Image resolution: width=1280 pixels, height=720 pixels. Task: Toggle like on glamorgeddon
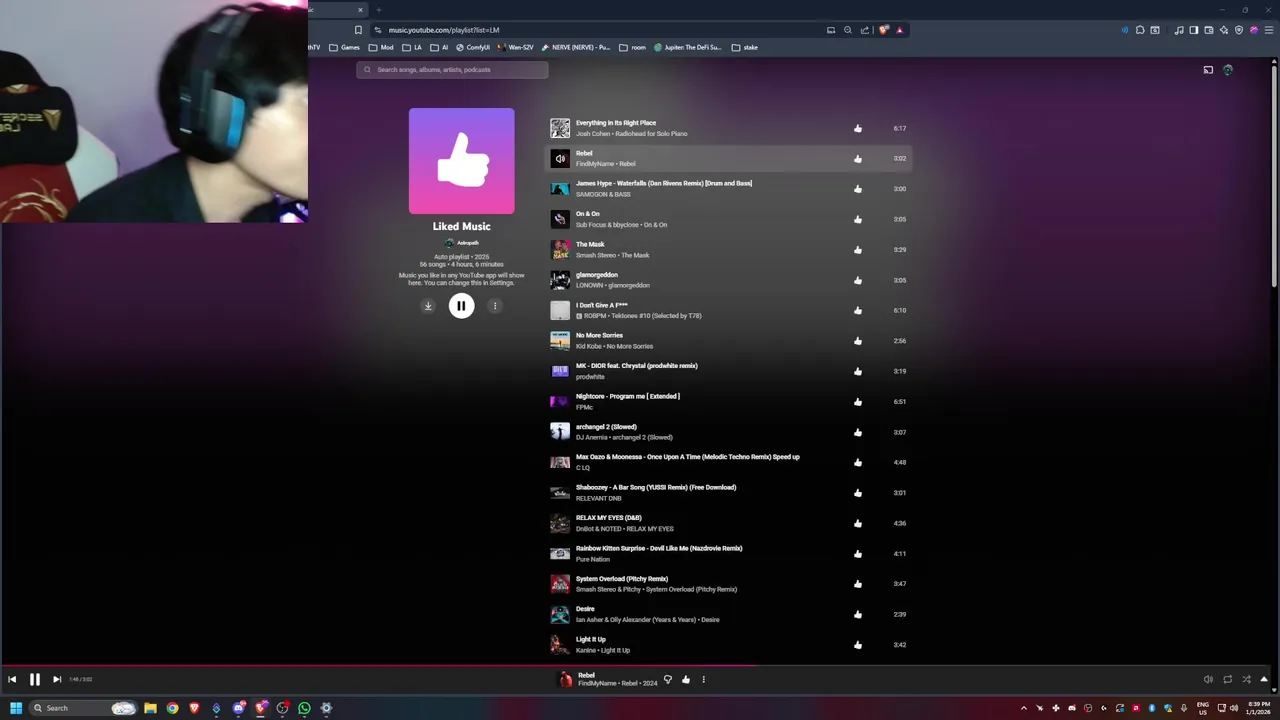[858, 280]
